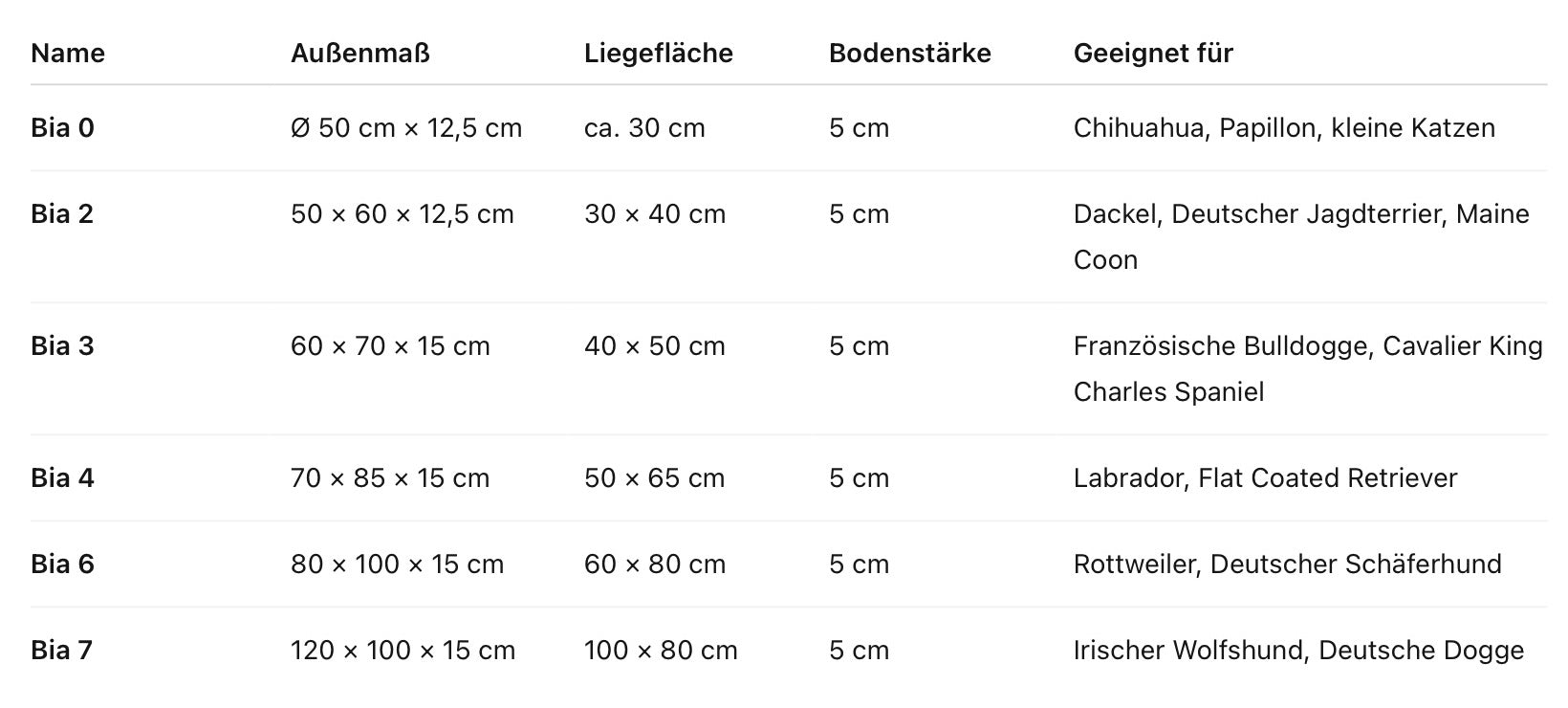Click the Labrador, Flat Coated Retriever cell
This screenshot has height=708, width=1568.
(x=1265, y=477)
